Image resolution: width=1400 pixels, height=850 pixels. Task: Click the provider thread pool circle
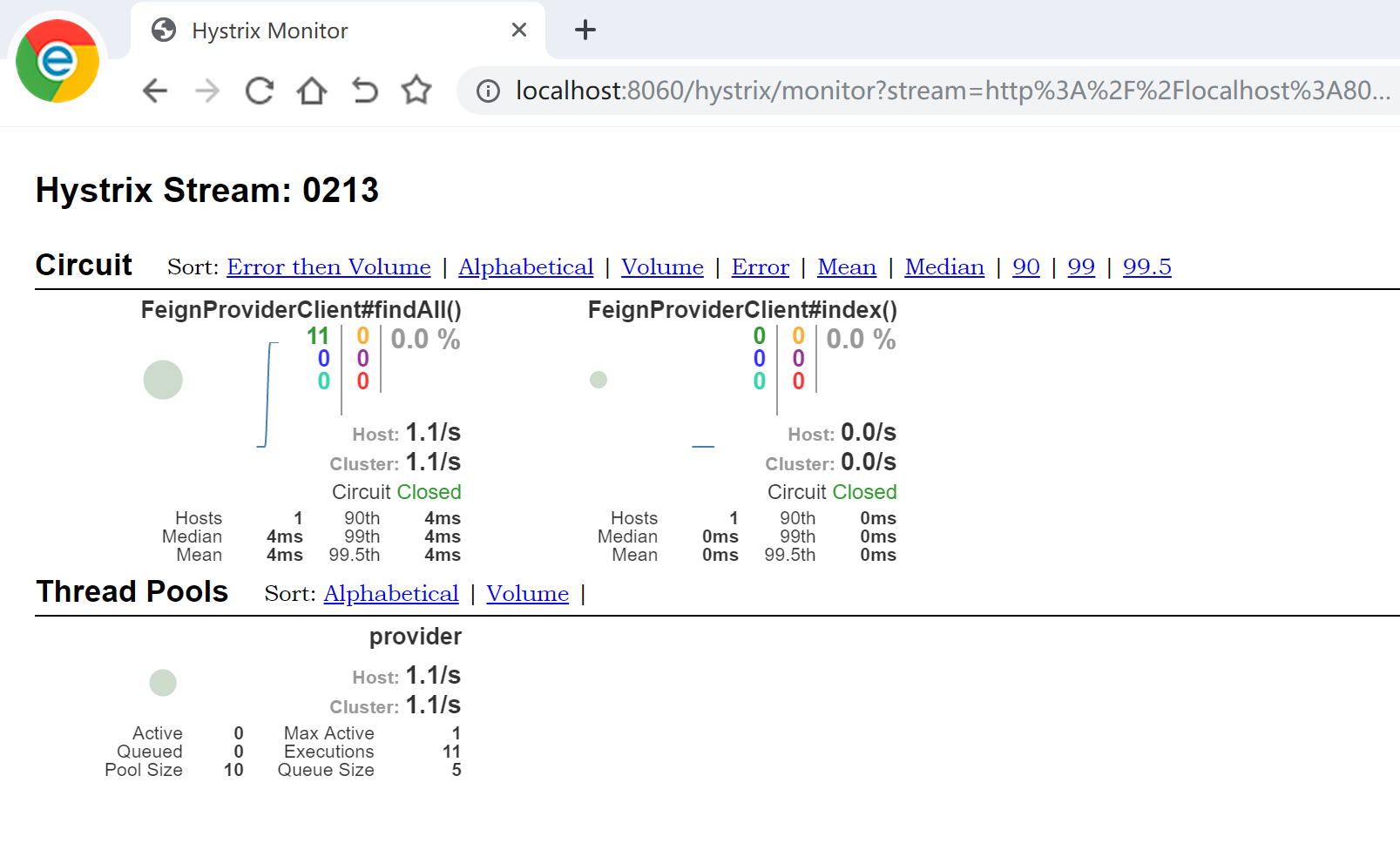pyautogui.click(x=163, y=683)
